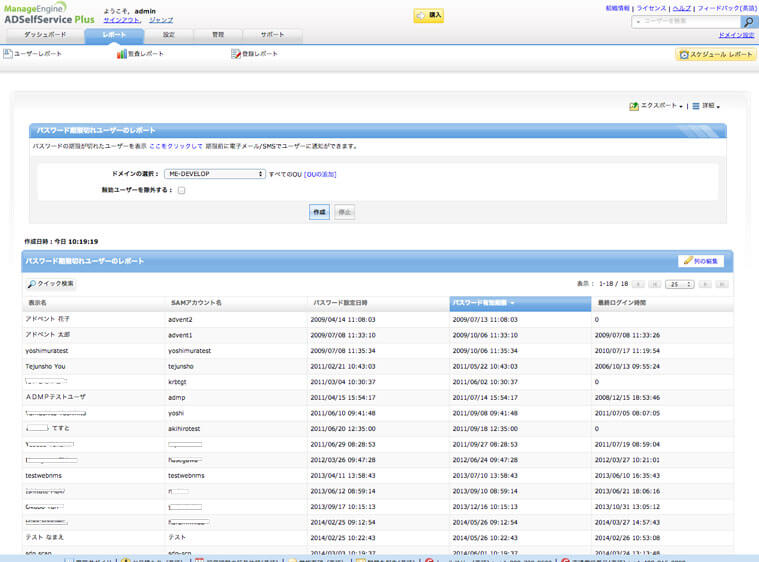Image resolution: width=759 pixels, height=562 pixels.
Task: Click the 作成 button
Action: [319, 212]
